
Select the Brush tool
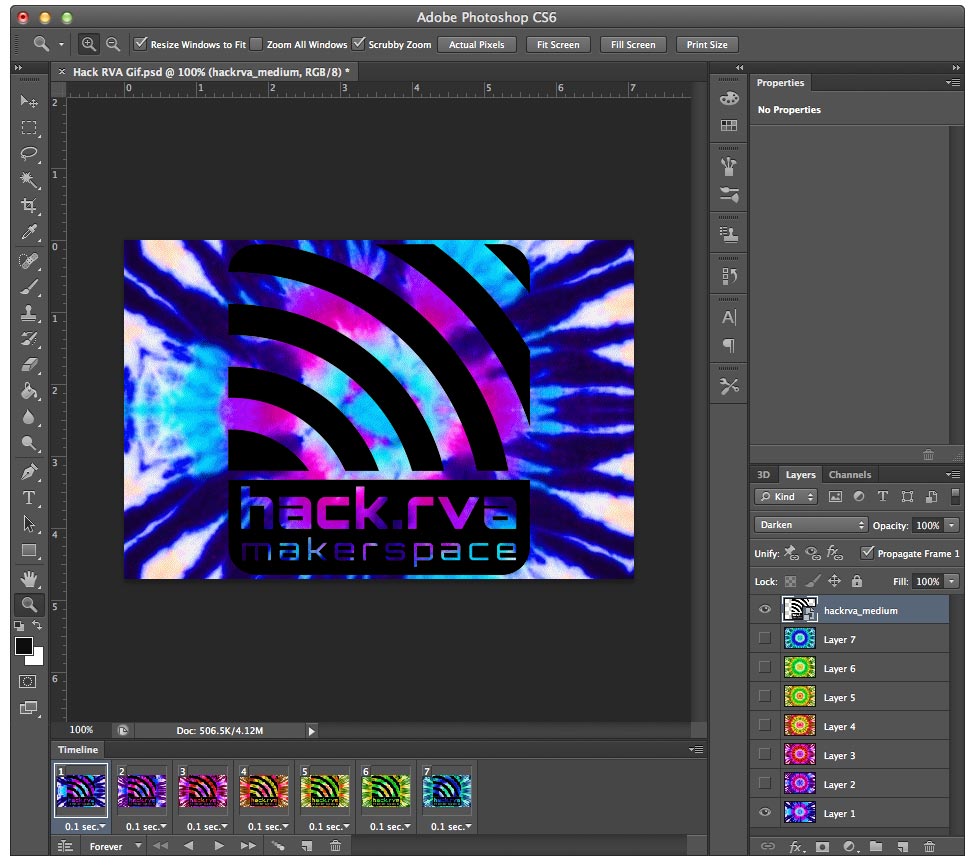tap(29, 287)
